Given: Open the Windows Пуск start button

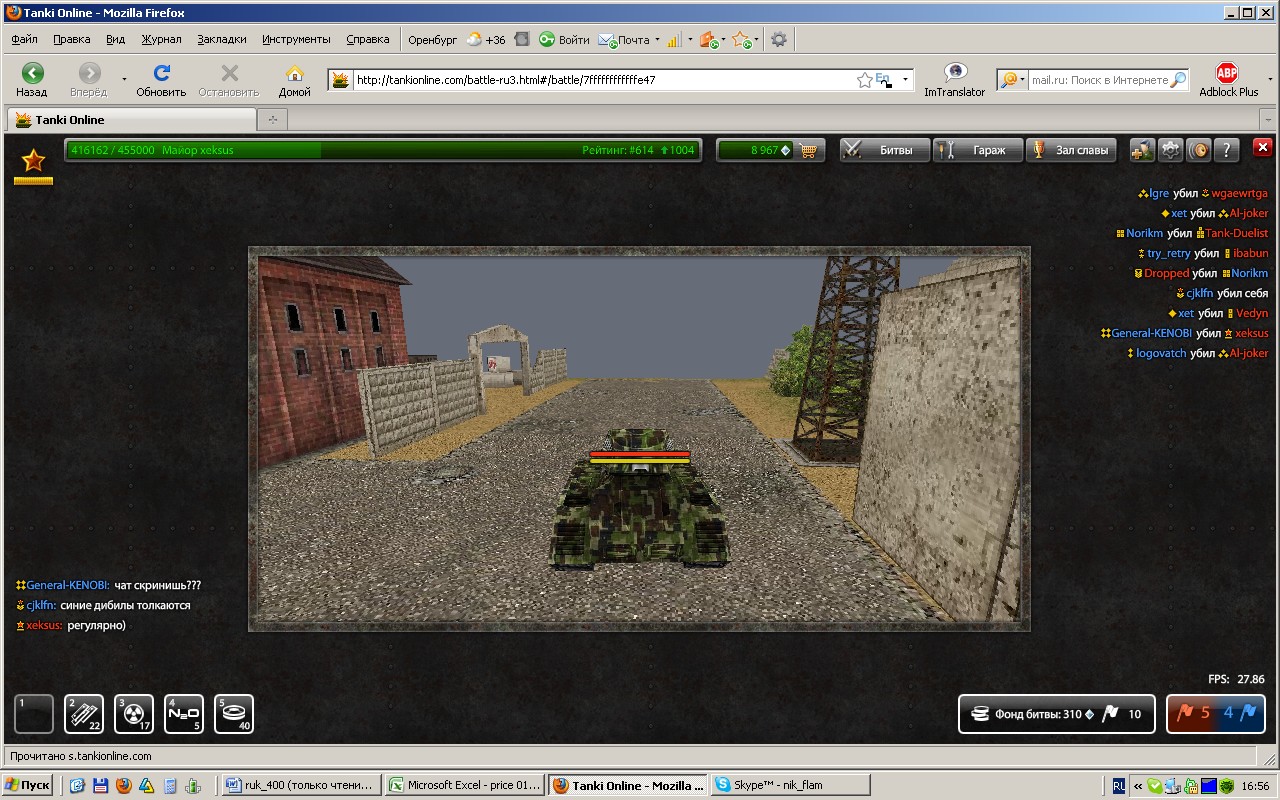Looking at the screenshot, I should click(x=28, y=785).
